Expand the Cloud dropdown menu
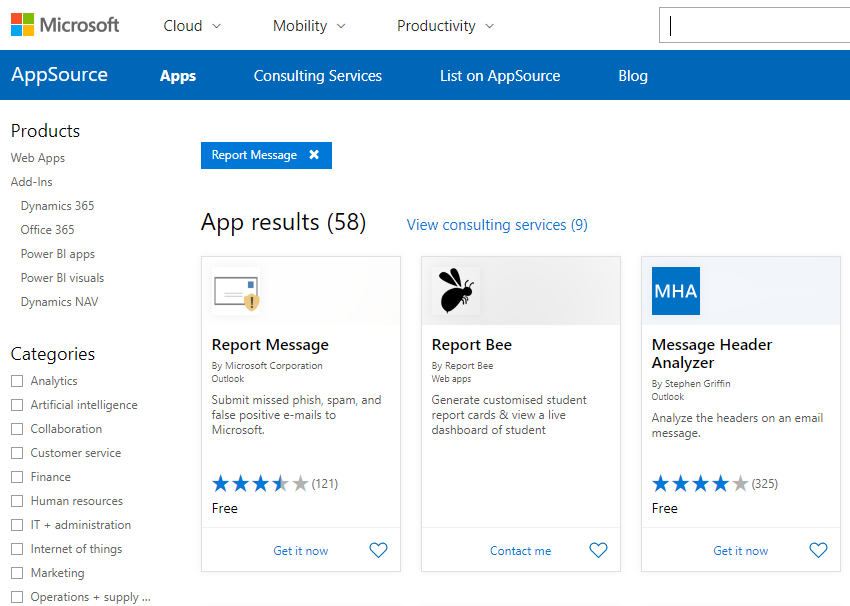Screen dimensions: 850x606 pyautogui.click(x=192, y=25)
